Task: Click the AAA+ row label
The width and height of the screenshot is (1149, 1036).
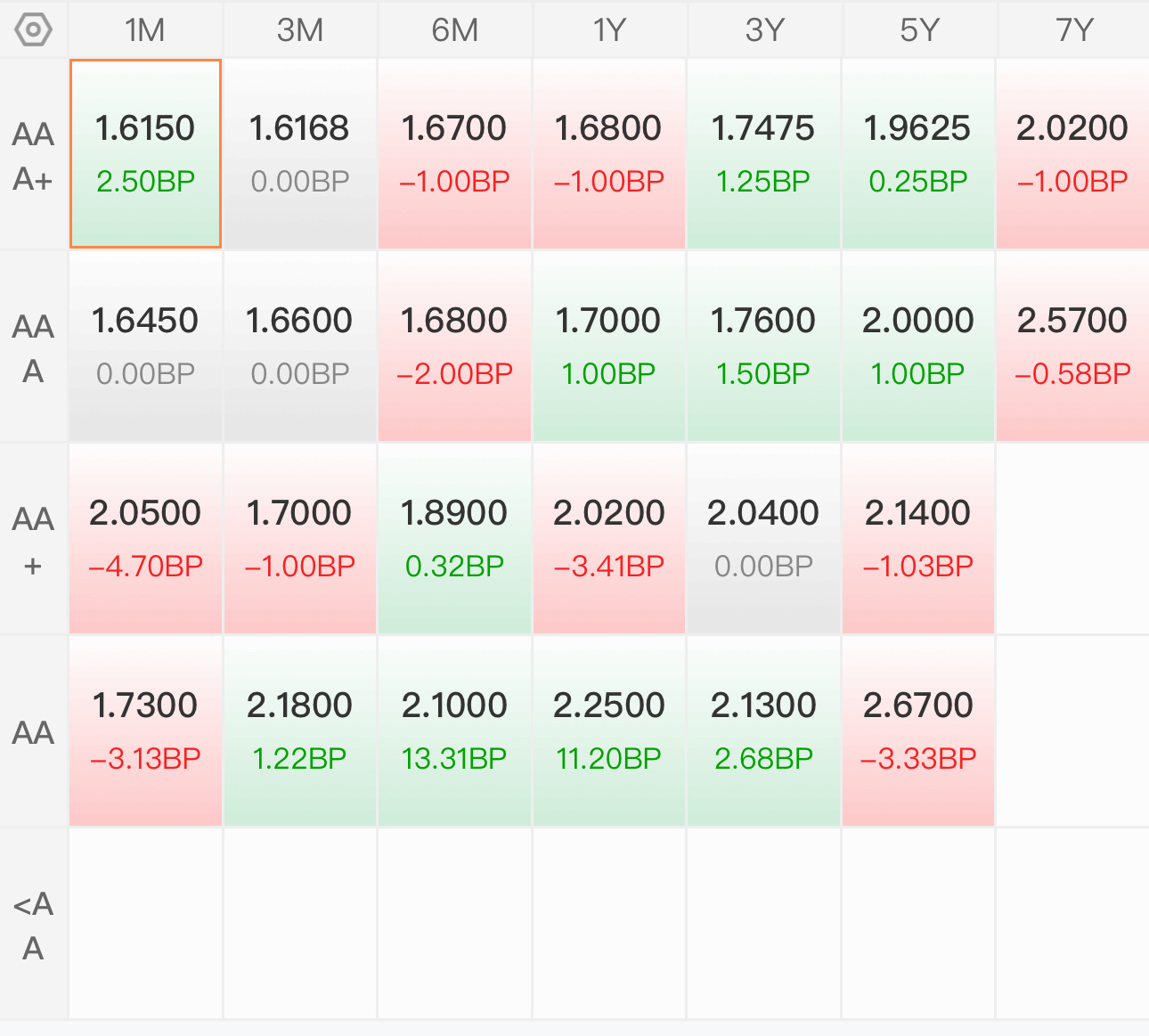Action: click(x=34, y=155)
